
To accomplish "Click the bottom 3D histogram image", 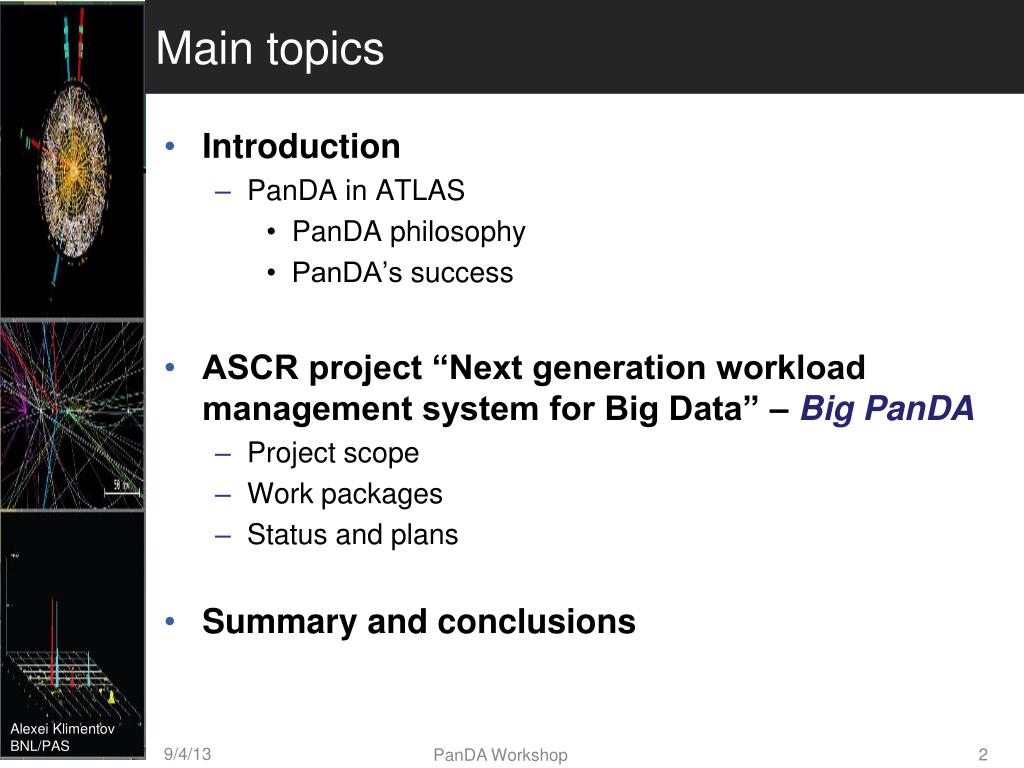I will click(72, 635).
